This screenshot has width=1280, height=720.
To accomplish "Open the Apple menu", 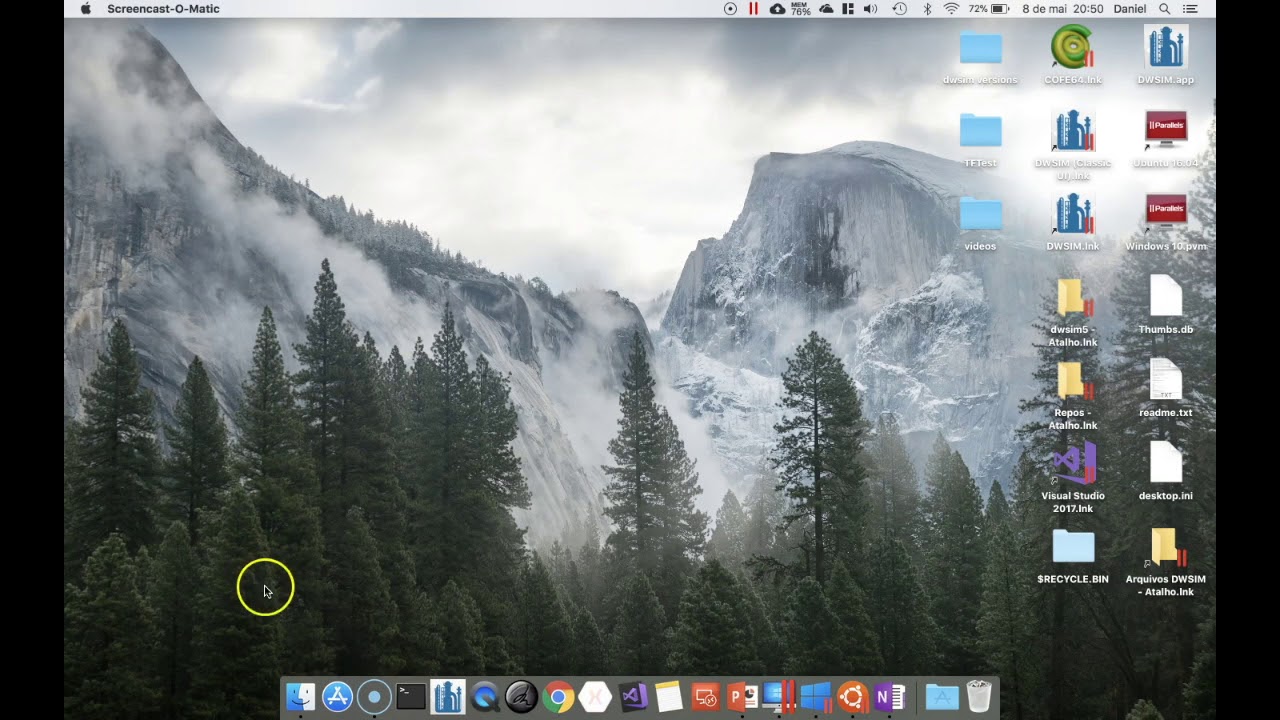I will pyautogui.click(x=85, y=9).
